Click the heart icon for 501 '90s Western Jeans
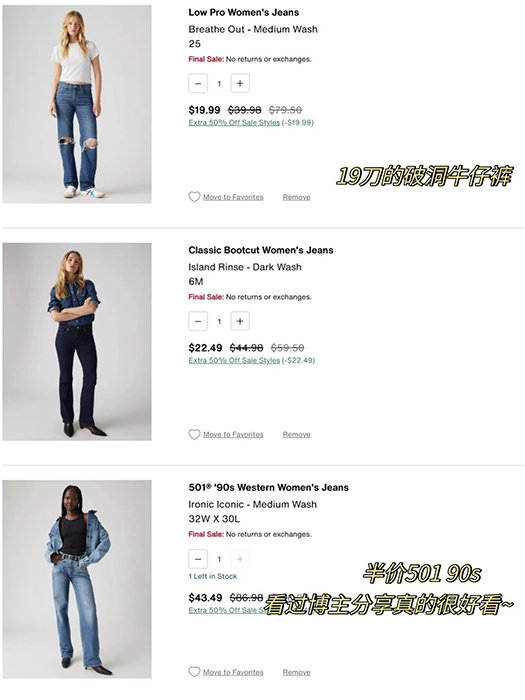Screen dimensions: 525x700 194,672
